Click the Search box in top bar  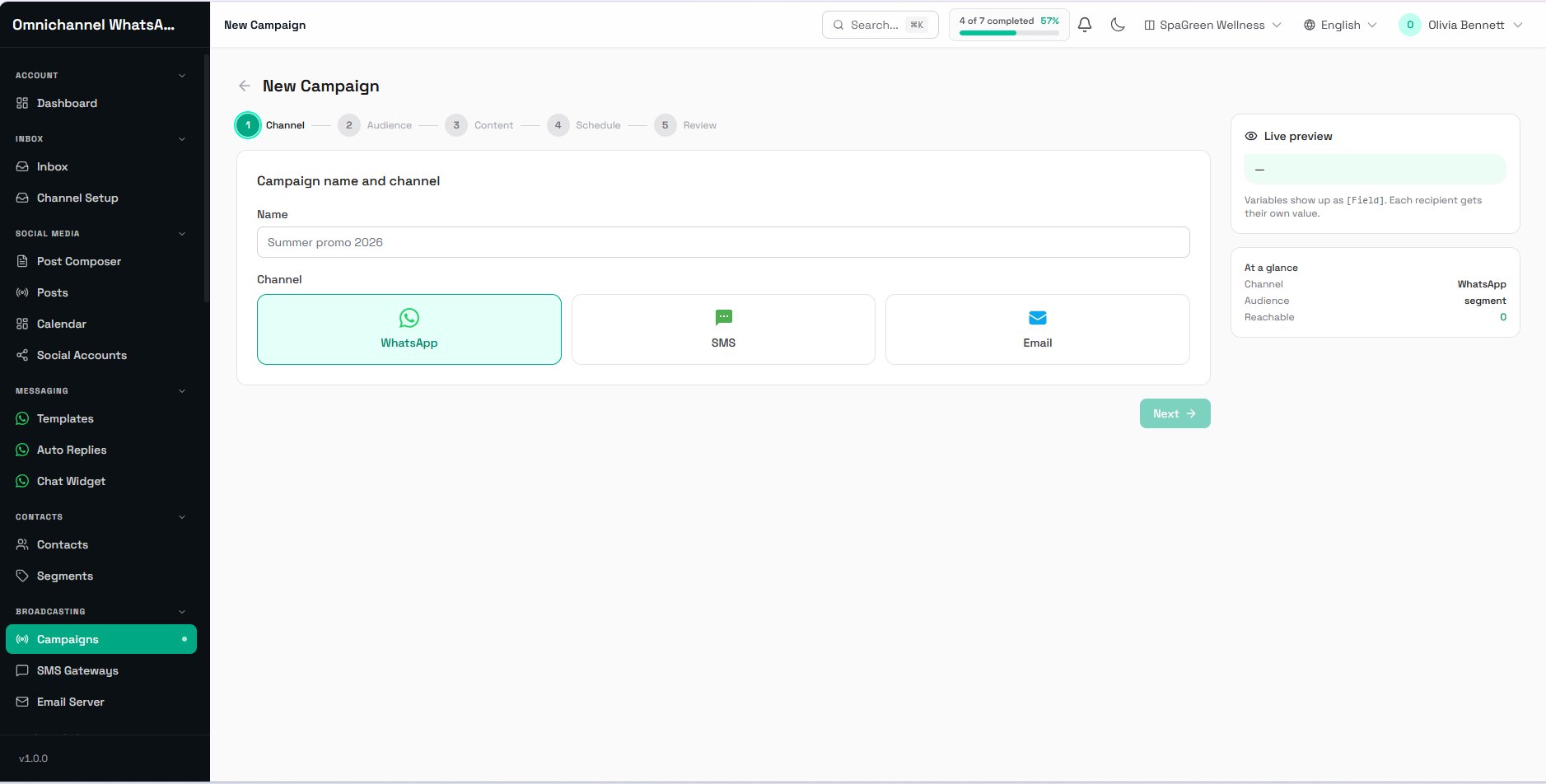coord(880,25)
